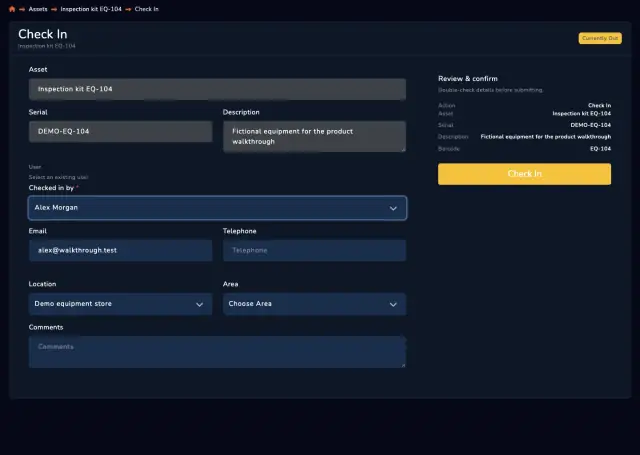
Task: Open Location dropdown Demo equipment store
Action: coord(120,304)
